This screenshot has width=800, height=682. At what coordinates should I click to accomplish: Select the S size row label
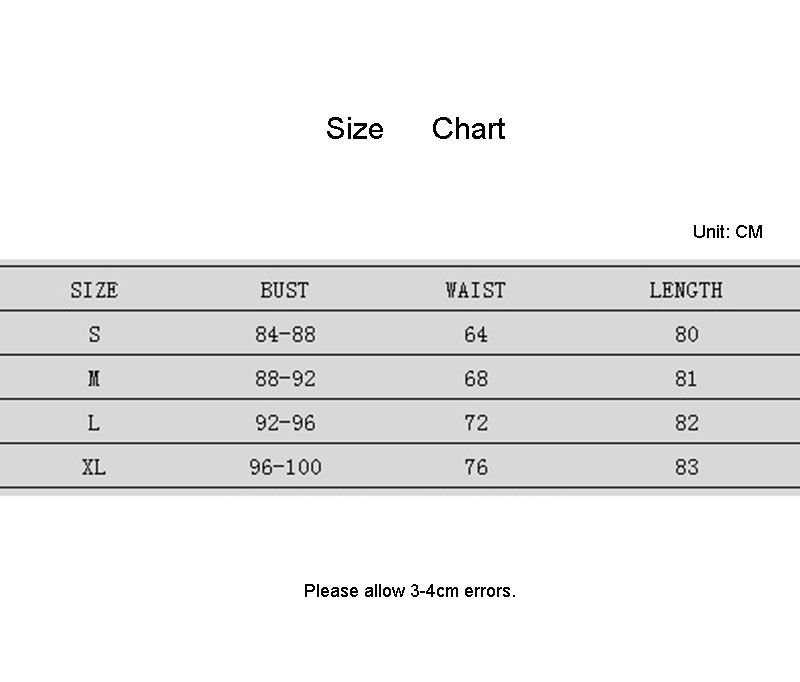click(x=94, y=335)
